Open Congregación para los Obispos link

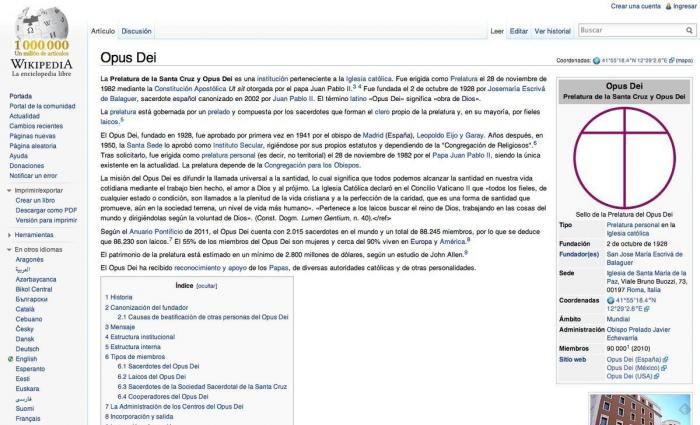pos(312,165)
